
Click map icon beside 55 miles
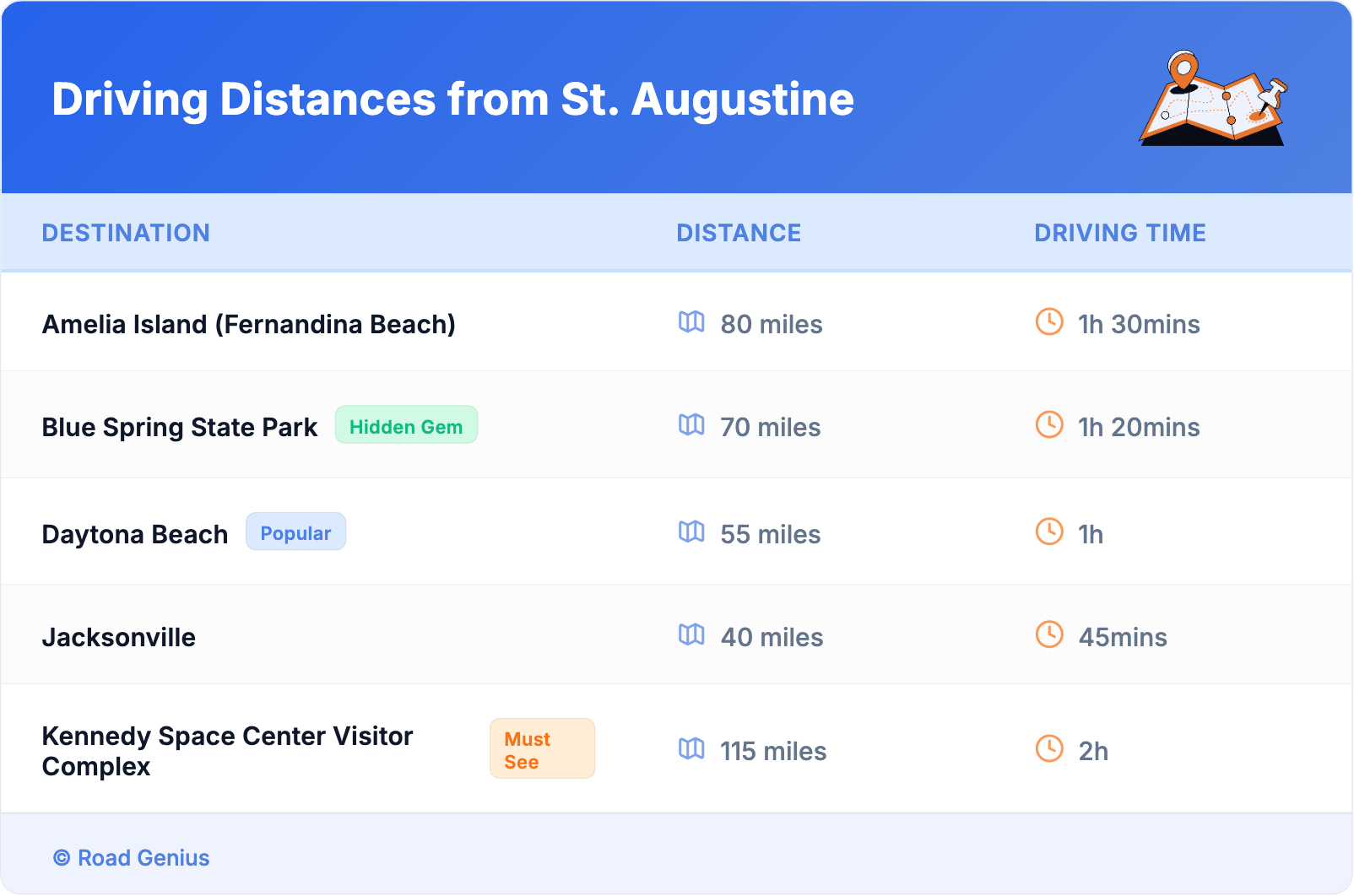(691, 532)
